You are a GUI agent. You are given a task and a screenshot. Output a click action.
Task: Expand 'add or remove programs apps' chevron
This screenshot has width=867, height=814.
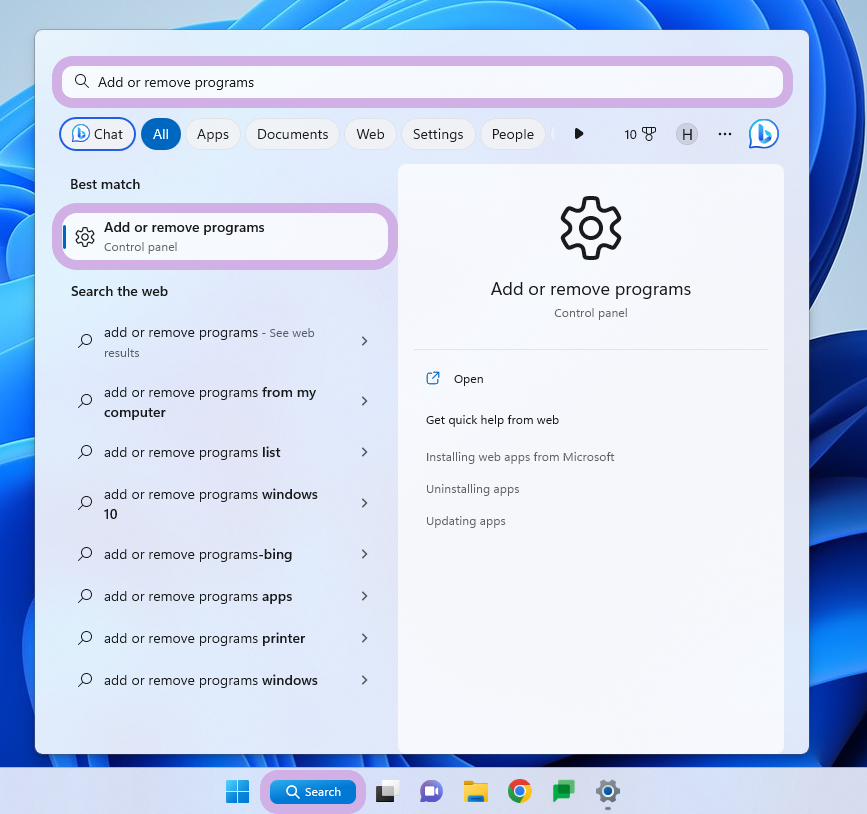364,597
